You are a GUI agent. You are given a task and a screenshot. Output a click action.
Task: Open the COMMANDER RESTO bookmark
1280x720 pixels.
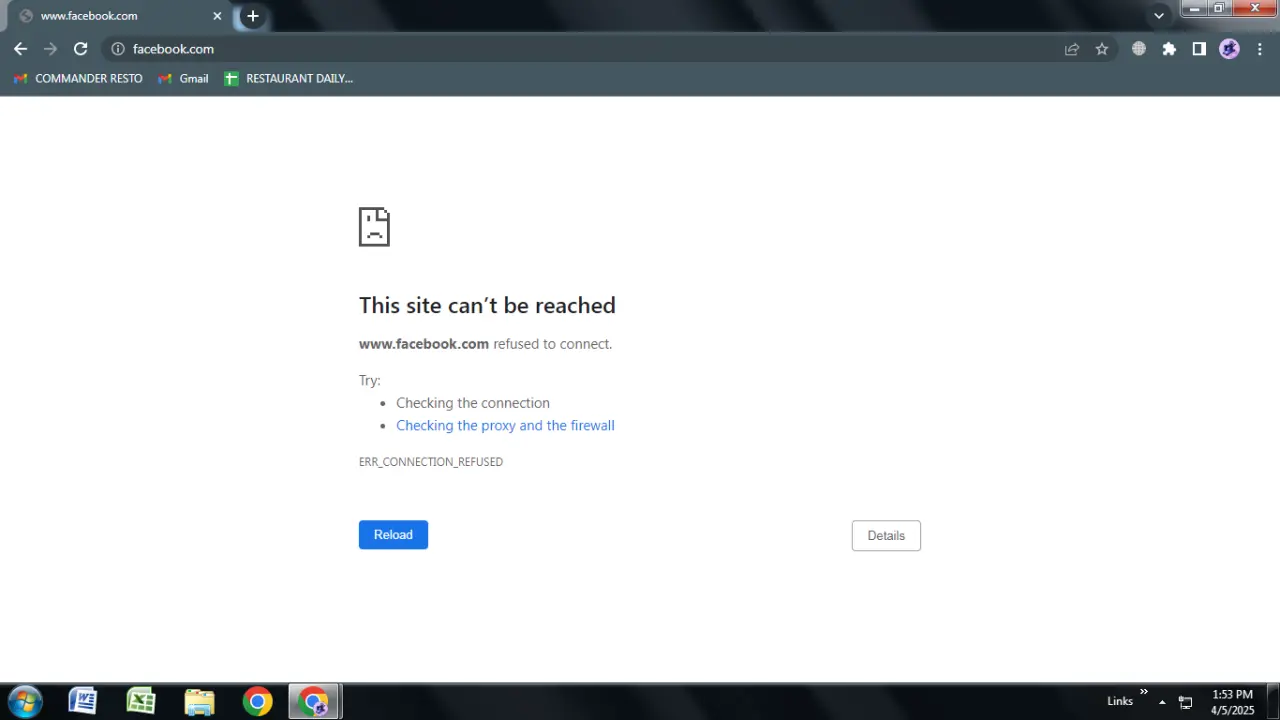(78, 78)
